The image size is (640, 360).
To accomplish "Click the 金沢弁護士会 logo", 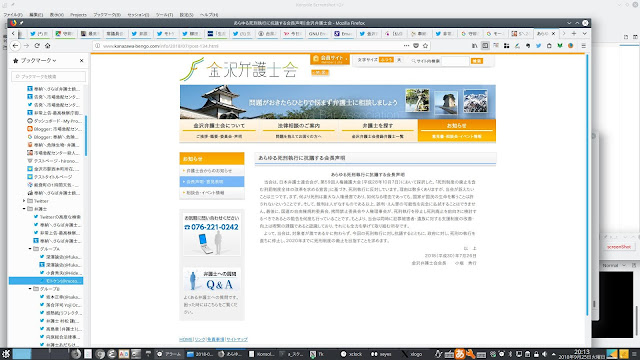I will (239, 70).
